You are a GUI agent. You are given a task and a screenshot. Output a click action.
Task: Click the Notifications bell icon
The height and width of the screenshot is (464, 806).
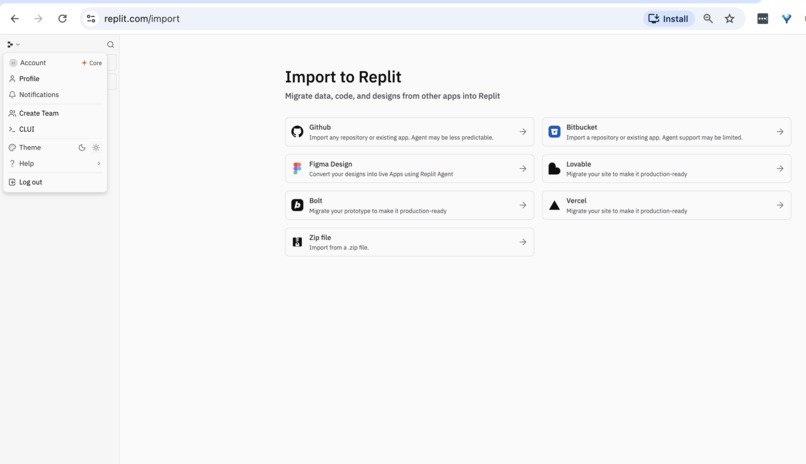(x=12, y=95)
